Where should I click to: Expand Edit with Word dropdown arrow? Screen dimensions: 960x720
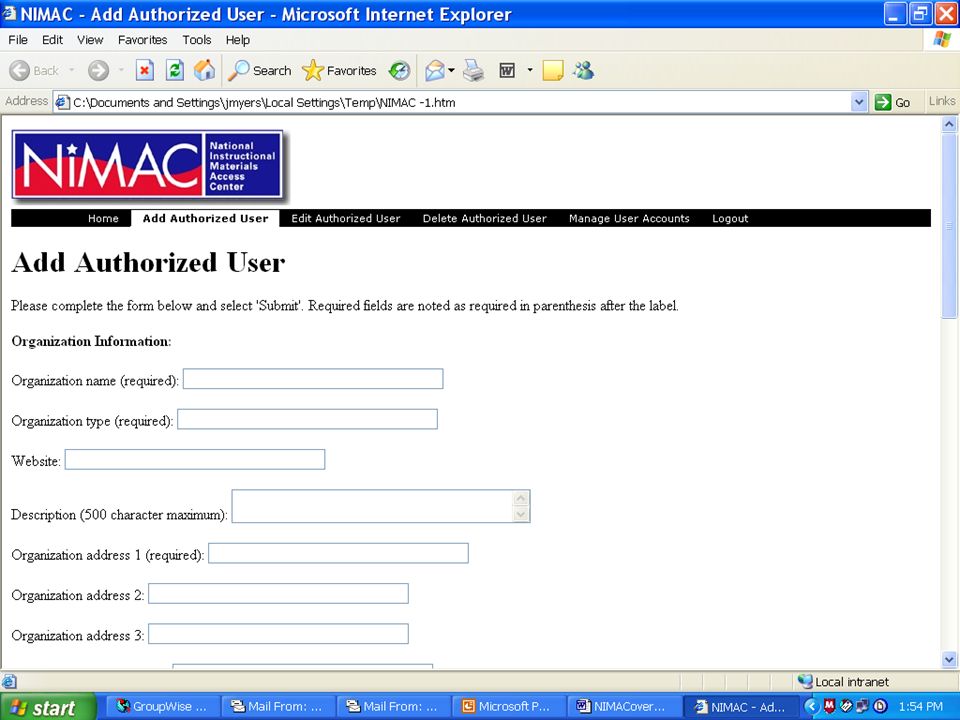(x=530, y=70)
